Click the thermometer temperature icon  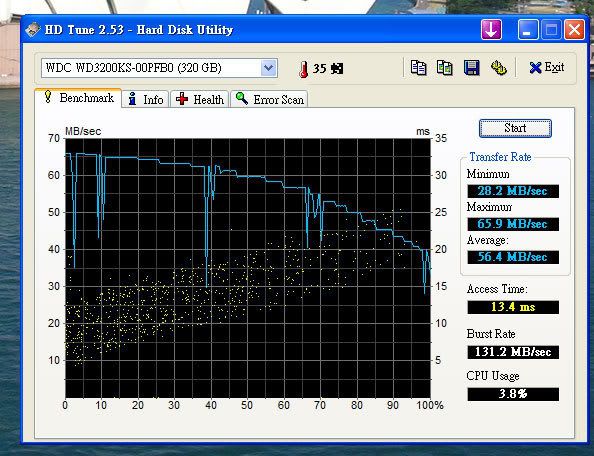coord(303,69)
